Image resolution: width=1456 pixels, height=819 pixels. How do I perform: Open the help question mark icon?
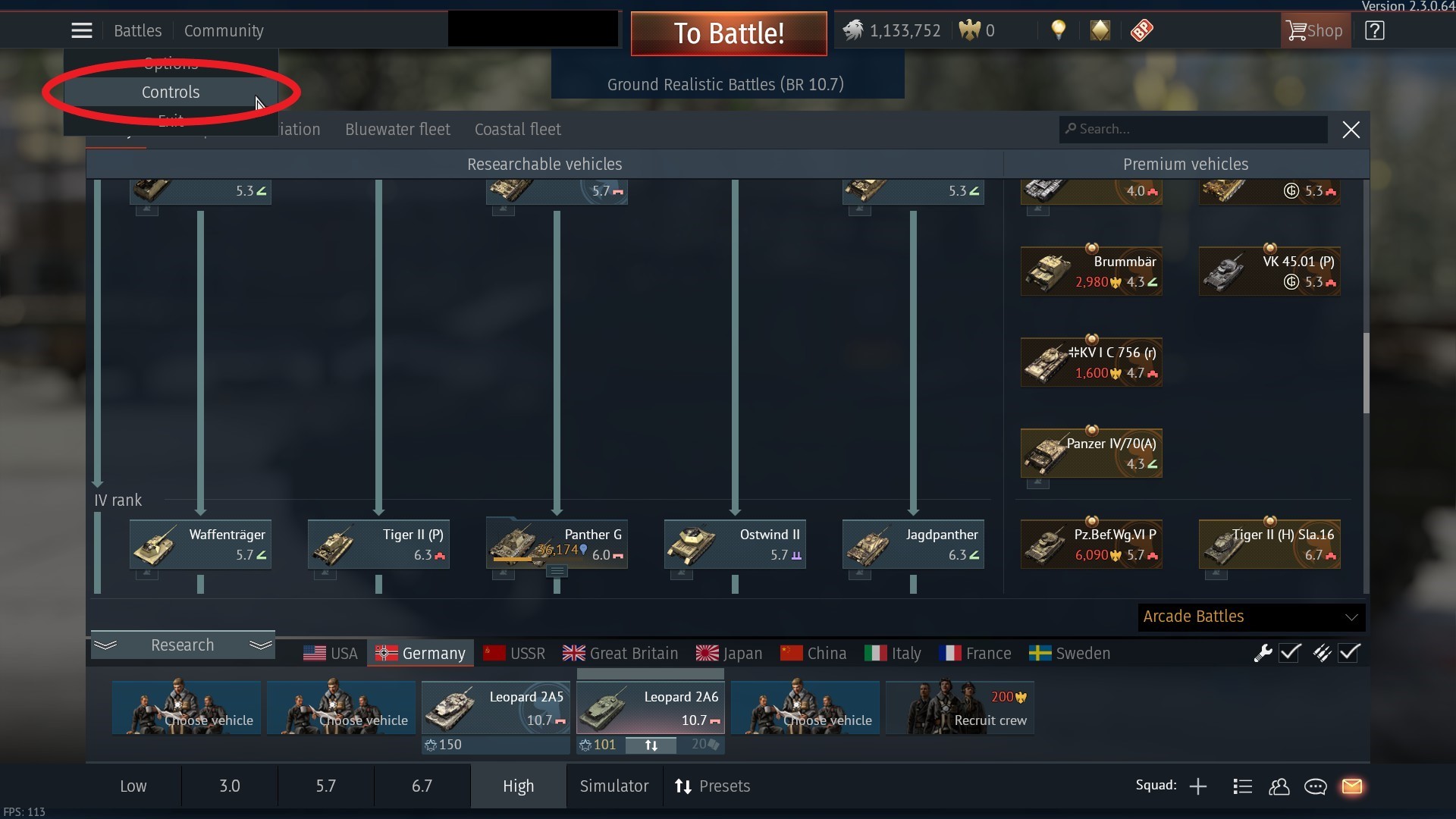(x=1374, y=30)
